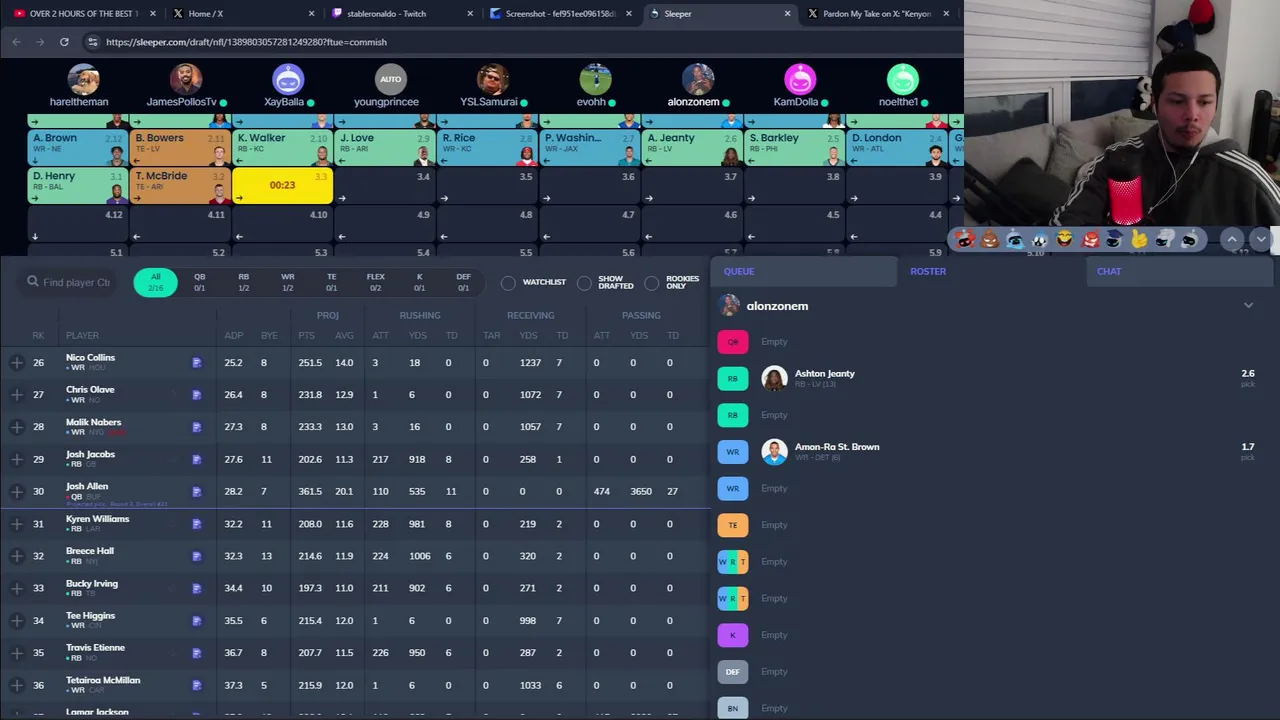Filter players by K position
This screenshot has height=720, width=1280.
tap(419, 282)
